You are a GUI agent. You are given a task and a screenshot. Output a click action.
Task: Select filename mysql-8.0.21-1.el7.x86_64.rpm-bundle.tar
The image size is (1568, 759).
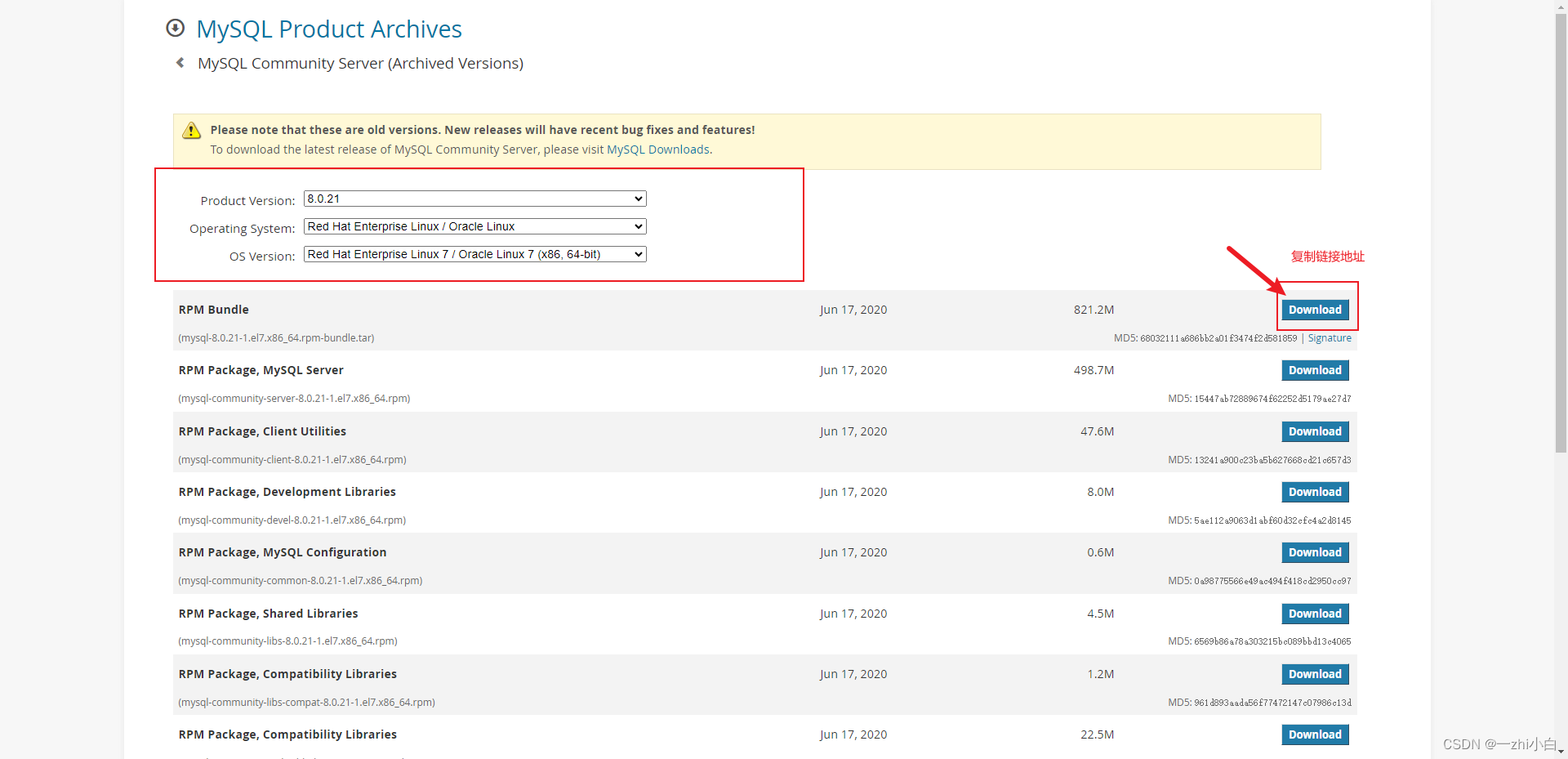tap(276, 338)
